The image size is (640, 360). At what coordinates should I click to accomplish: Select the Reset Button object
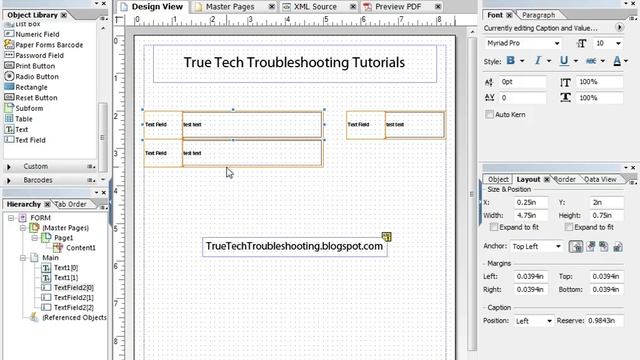coord(31,98)
